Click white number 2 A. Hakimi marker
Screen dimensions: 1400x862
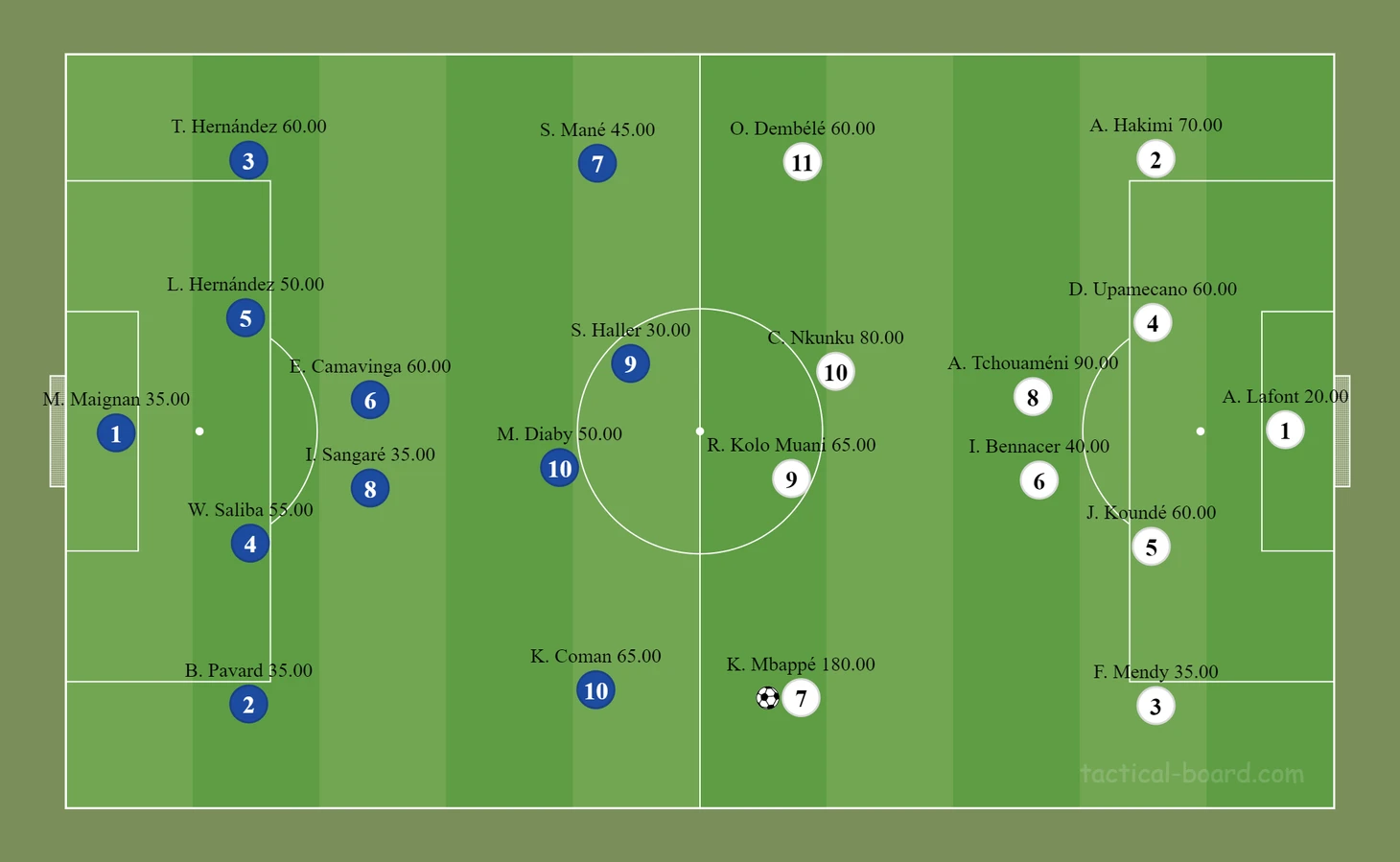click(x=1155, y=159)
